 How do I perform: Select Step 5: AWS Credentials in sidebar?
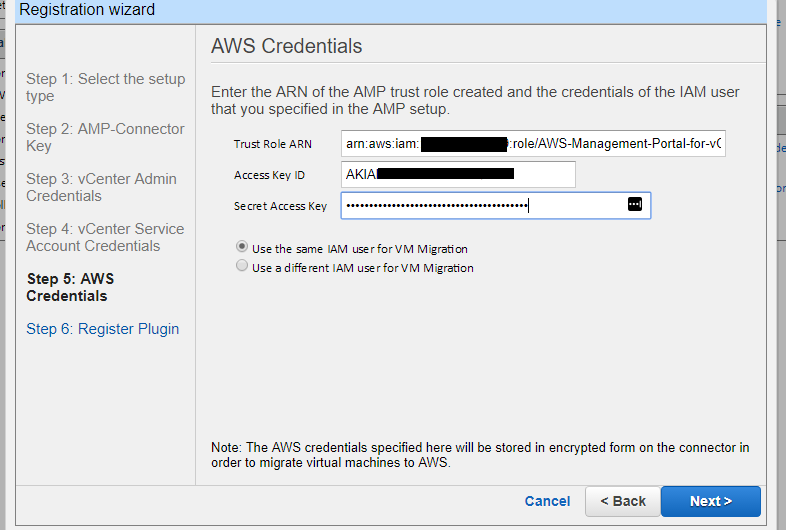[x=71, y=287]
